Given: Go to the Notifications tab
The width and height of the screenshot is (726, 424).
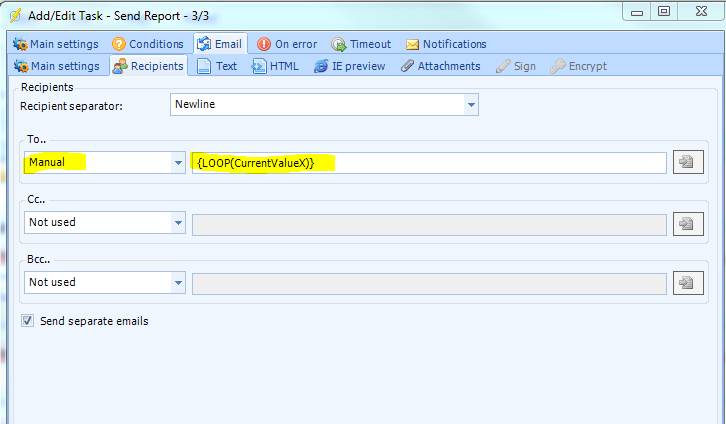Looking at the screenshot, I should (x=445, y=44).
